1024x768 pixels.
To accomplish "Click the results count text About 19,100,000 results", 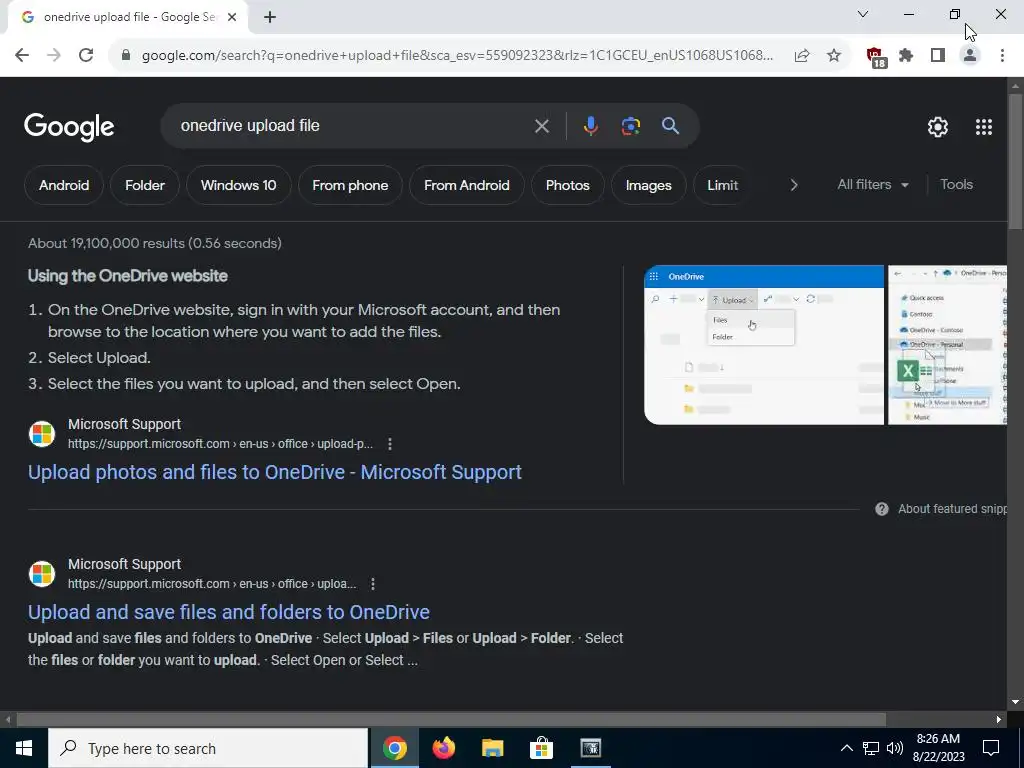I will click(x=155, y=244).
